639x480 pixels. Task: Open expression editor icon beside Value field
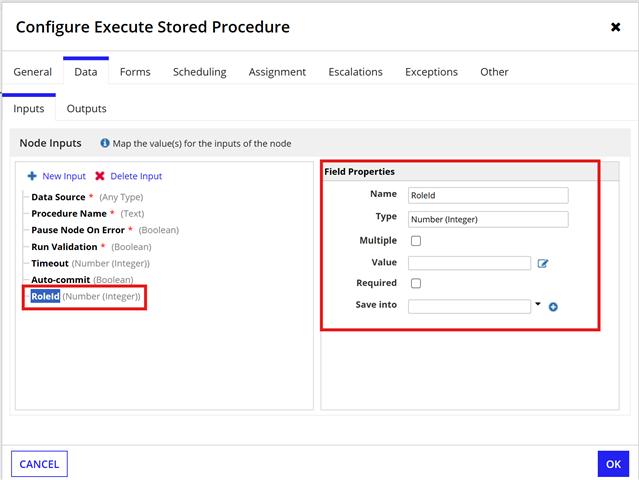543,264
